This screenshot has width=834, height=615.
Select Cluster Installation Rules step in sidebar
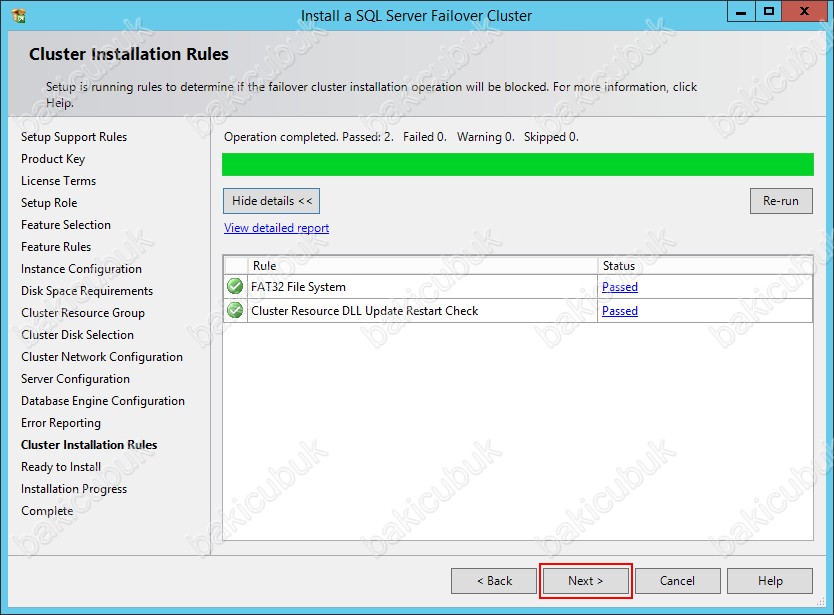click(89, 445)
